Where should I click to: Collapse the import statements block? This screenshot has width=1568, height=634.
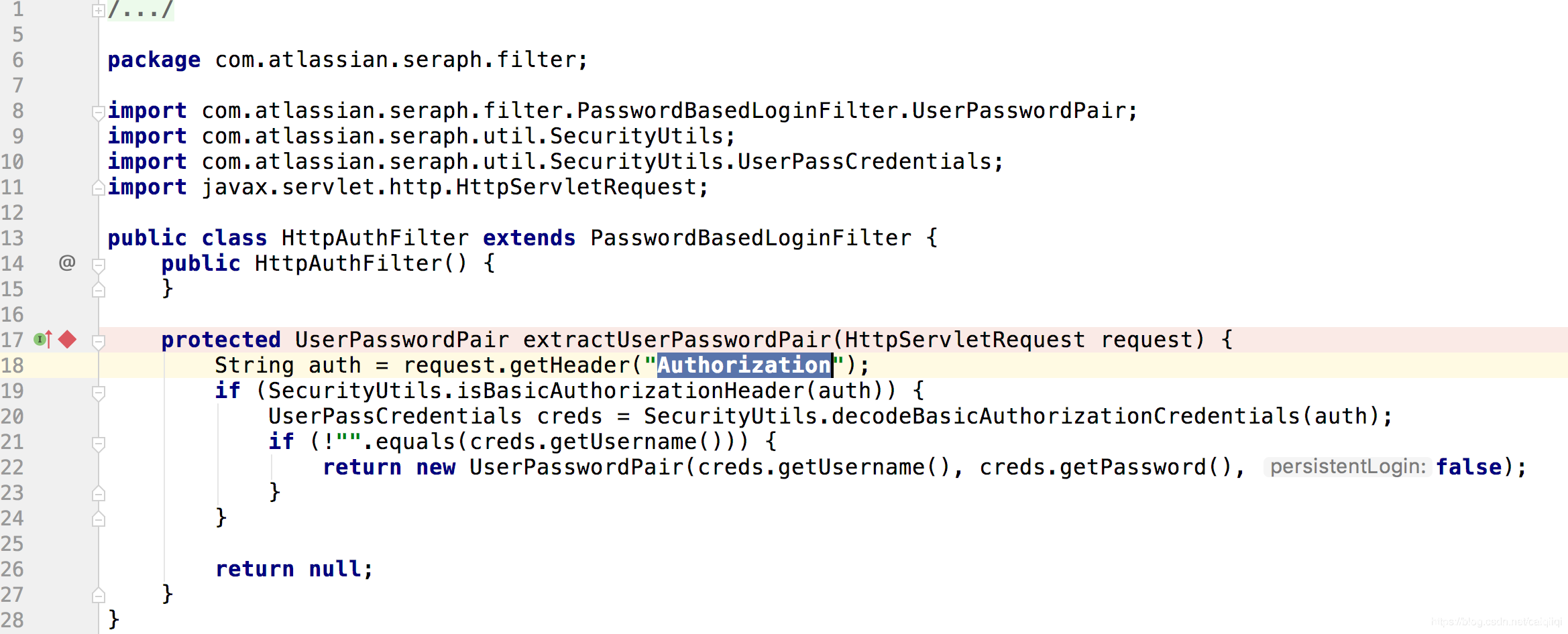(99, 111)
